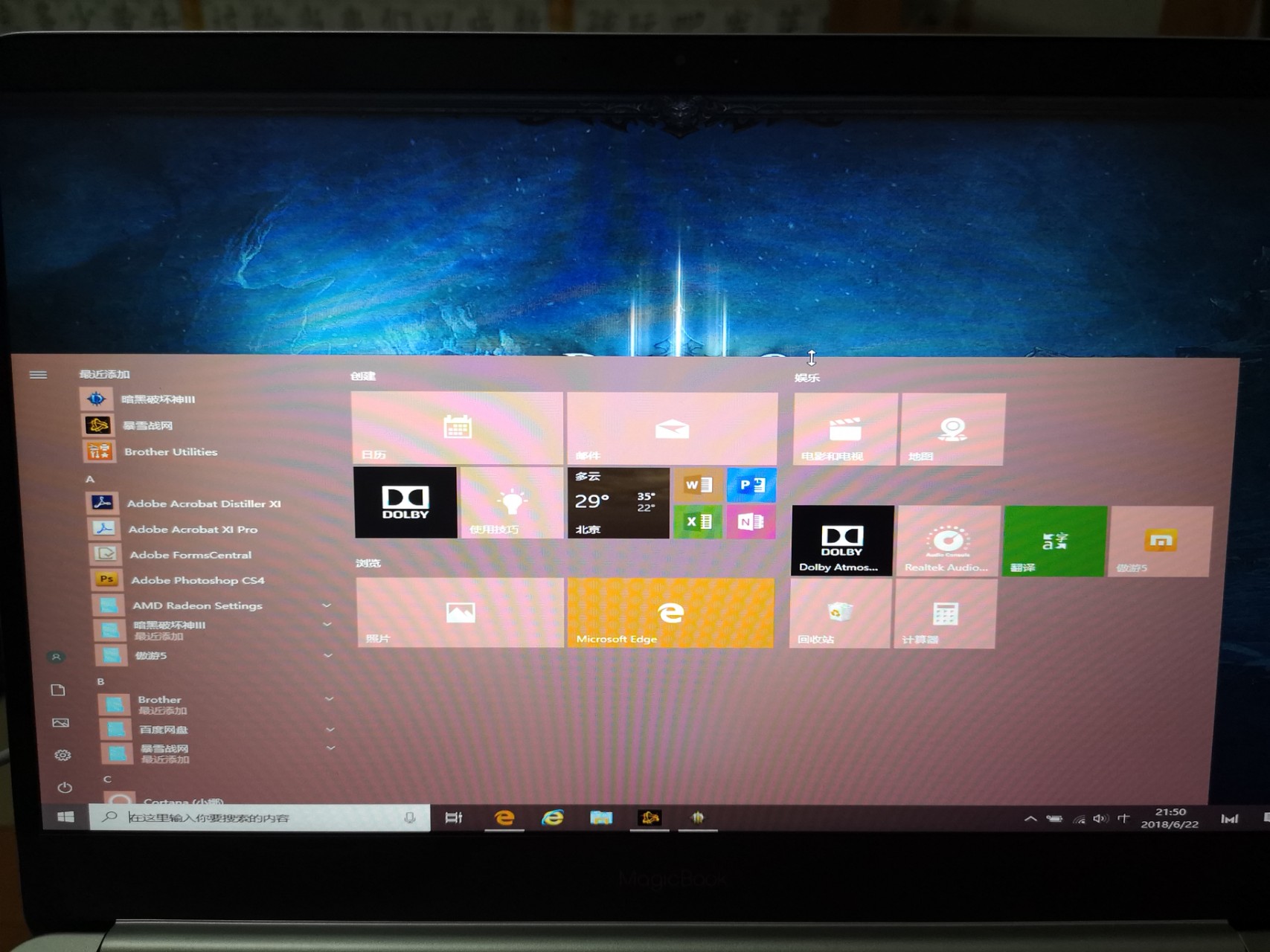Toggle the hamburger menu in Start
This screenshot has width=1270, height=952.
38,375
